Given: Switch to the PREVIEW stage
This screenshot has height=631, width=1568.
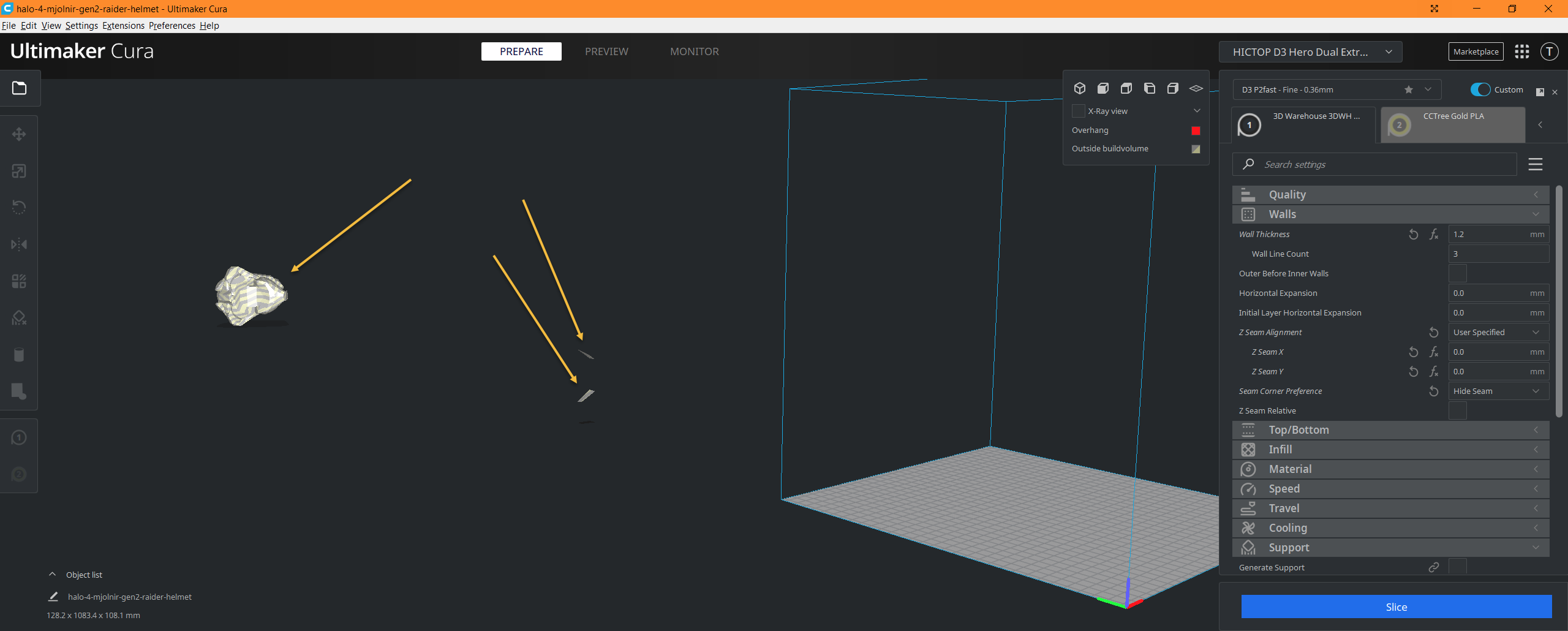Looking at the screenshot, I should [x=606, y=51].
